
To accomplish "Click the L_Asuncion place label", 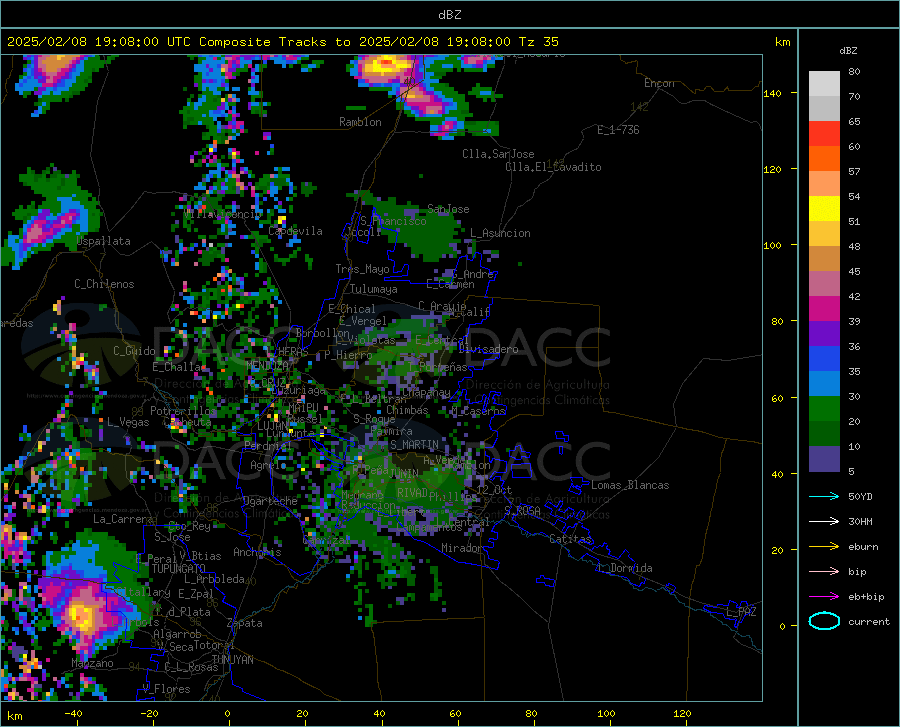I will coord(500,233).
